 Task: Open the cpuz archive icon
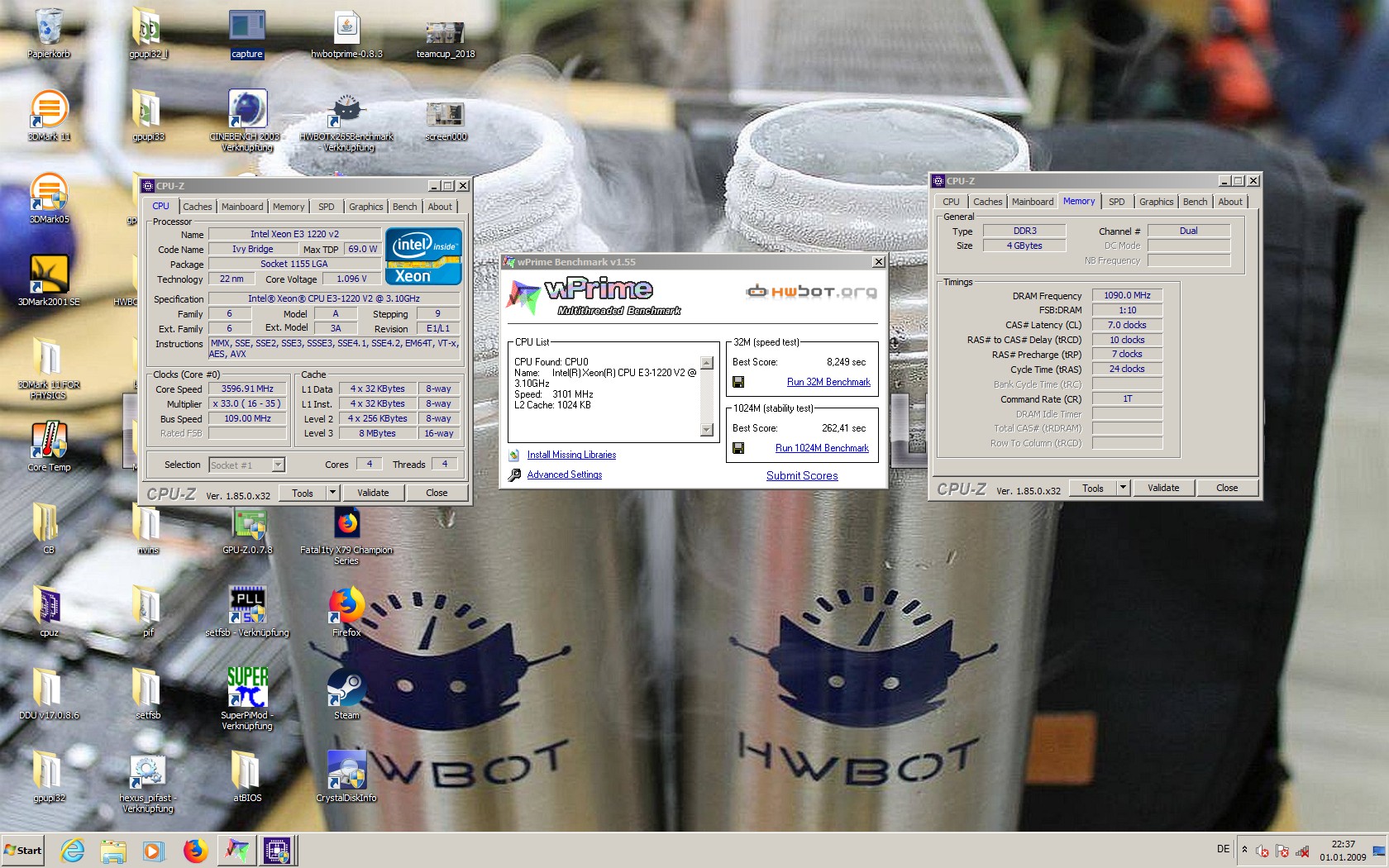49,612
